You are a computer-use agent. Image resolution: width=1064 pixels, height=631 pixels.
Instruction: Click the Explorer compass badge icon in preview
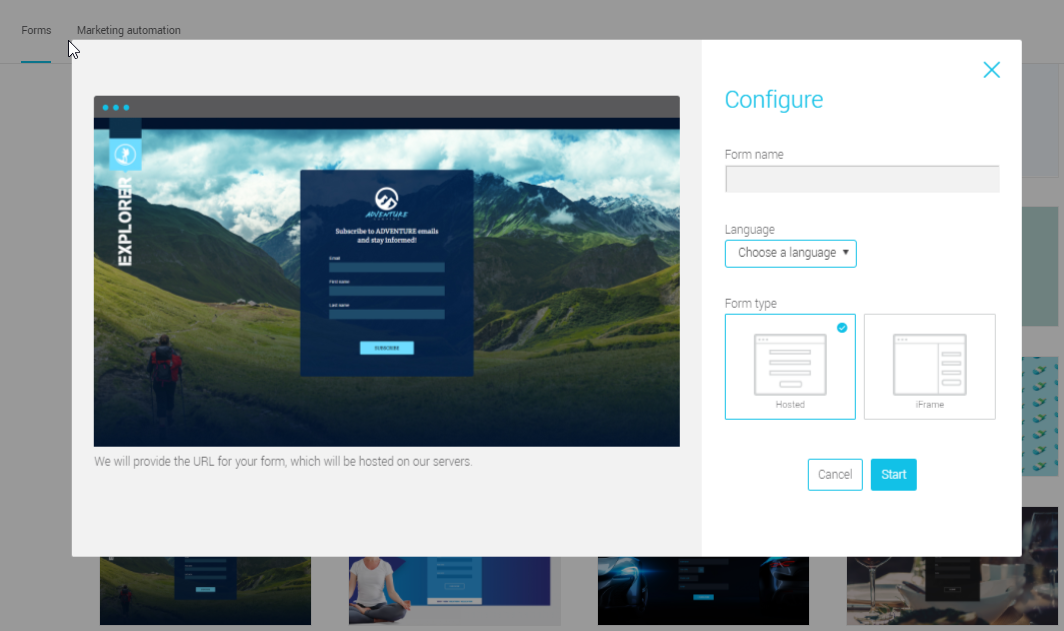coord(125,154)
